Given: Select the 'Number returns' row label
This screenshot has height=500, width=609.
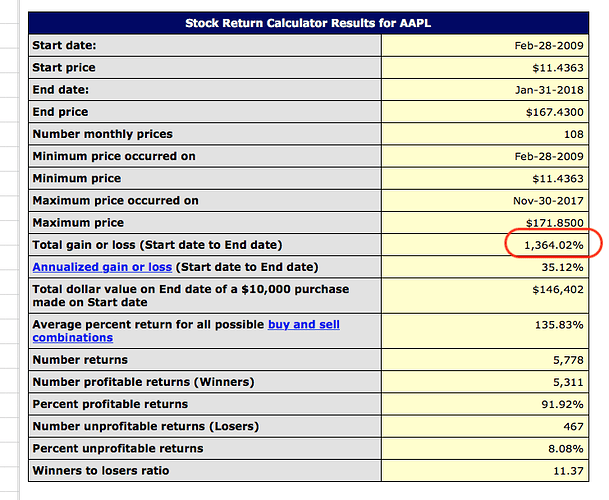Looking at the screenshot, I should (x=80, y=360).
